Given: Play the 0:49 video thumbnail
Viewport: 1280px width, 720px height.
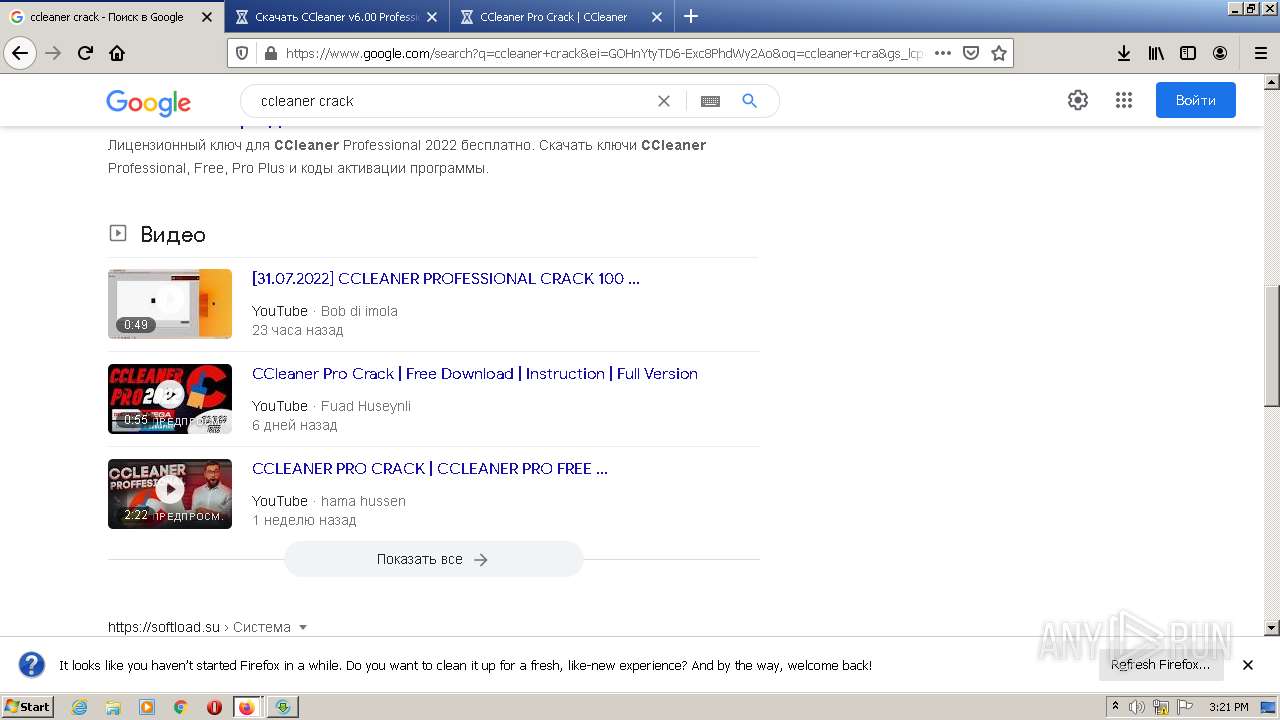Looking at the screenshot, I should coord(170,304).
